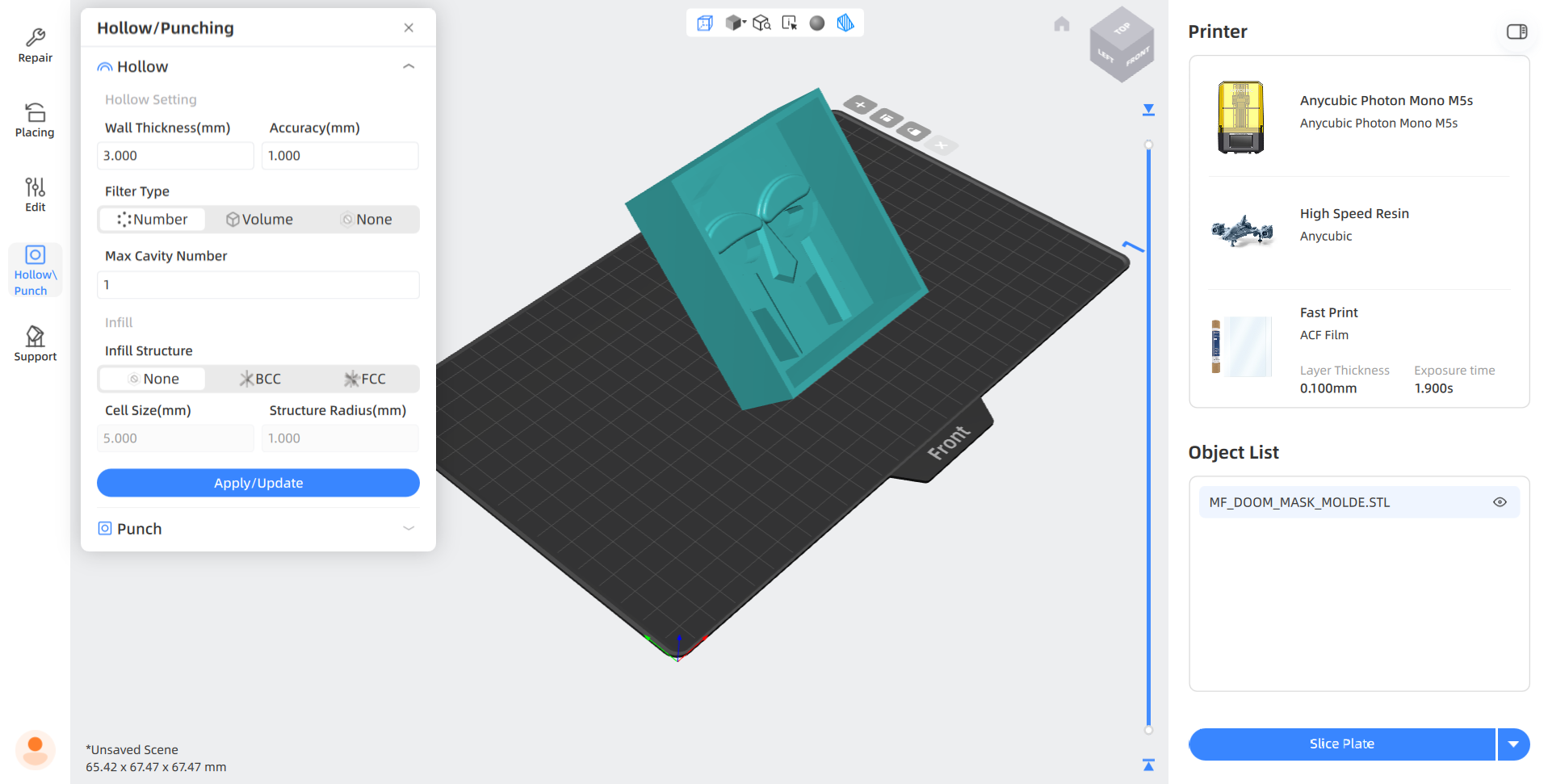Jump layer slider to top arrow
This screenshot has height=784, width=1548.
click(x=1148, y=110)
